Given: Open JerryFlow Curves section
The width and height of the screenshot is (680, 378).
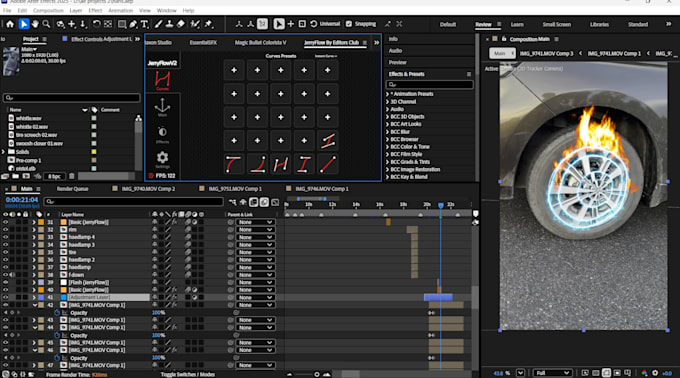Looking at the screenshot, I should tap(162, 81).
